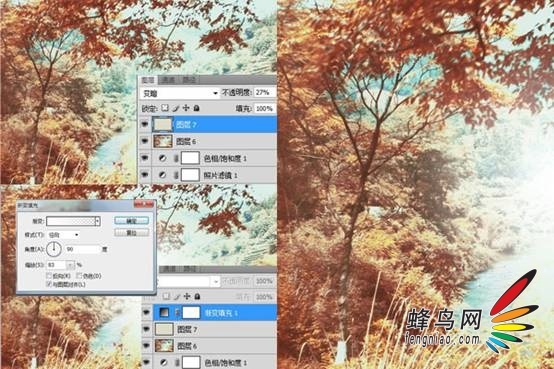Switch to 通道 tab in upper panel
Image resolution: width=554 pixels, height=369 pixels.
click(168, 80)
